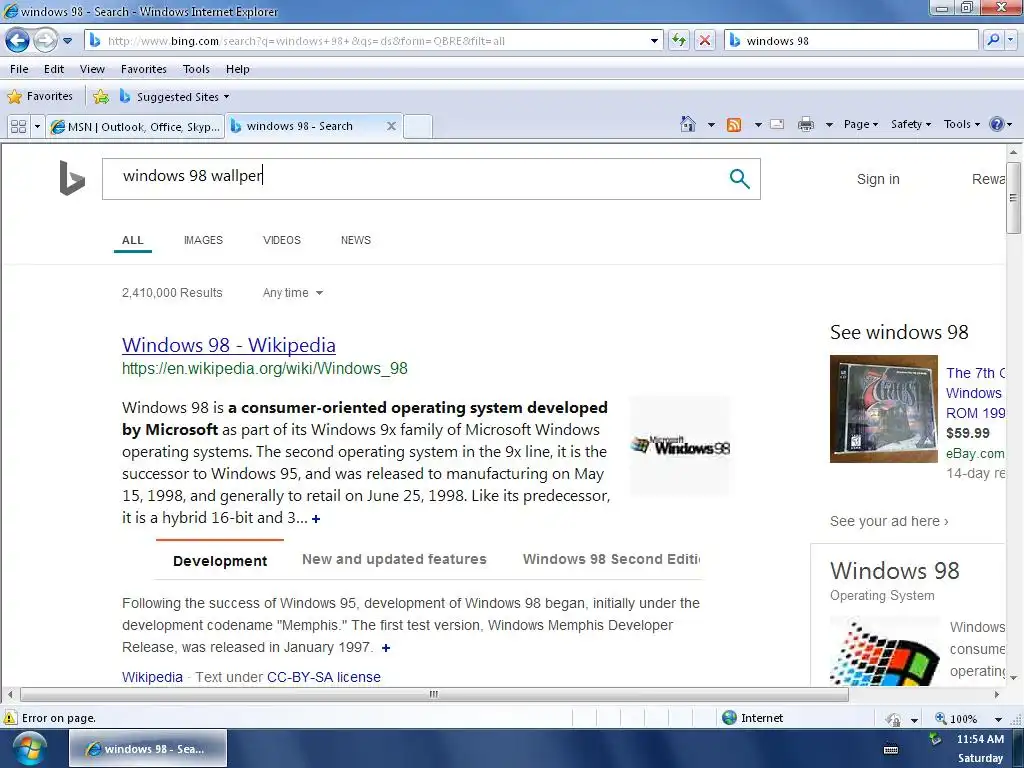The image size is (1024, 768).
Task: Open the command bar Tools dropdown
Action: click(961, 124)
